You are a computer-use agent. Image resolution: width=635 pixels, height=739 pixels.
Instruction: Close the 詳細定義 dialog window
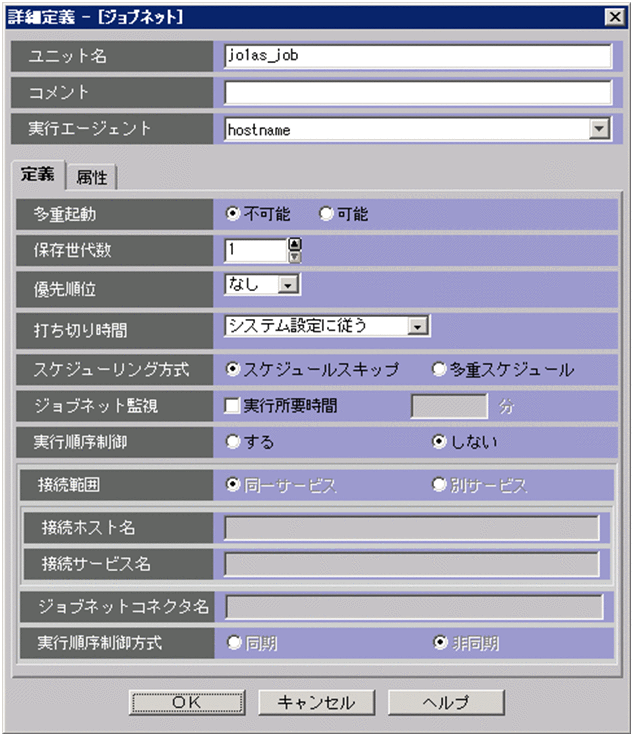pos(613,16)
